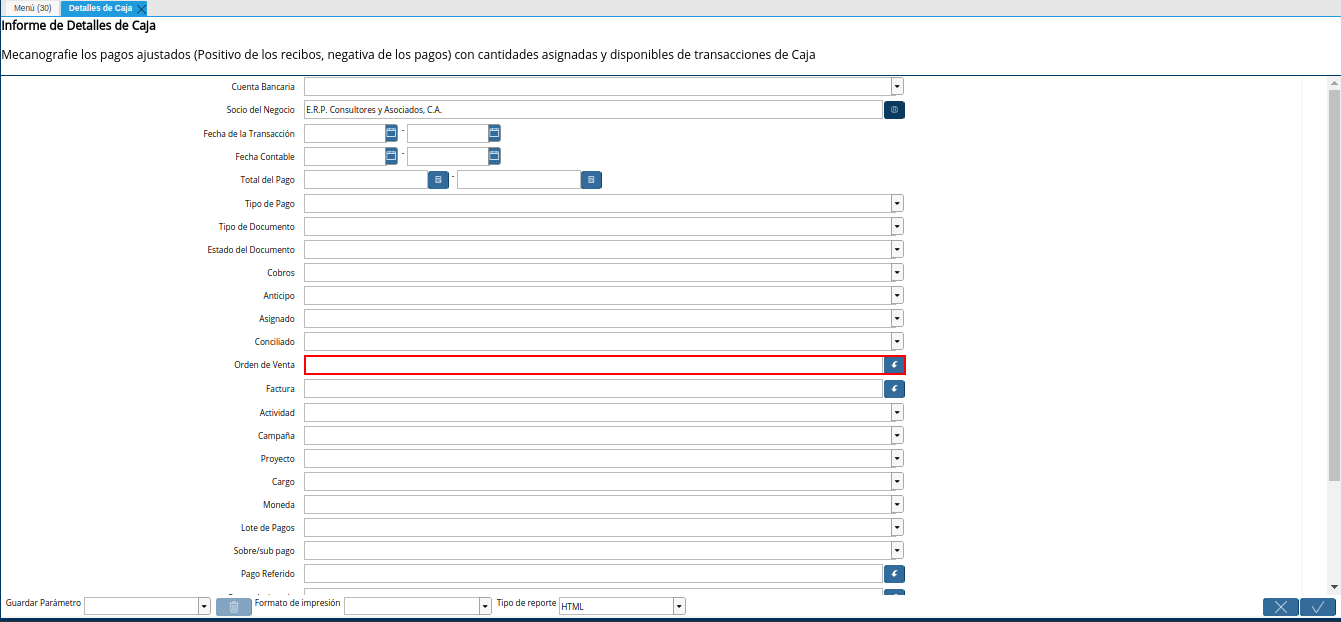Open calendar for Fecha de la Transacción end date

pyautogui.click(x=494, y=132)
